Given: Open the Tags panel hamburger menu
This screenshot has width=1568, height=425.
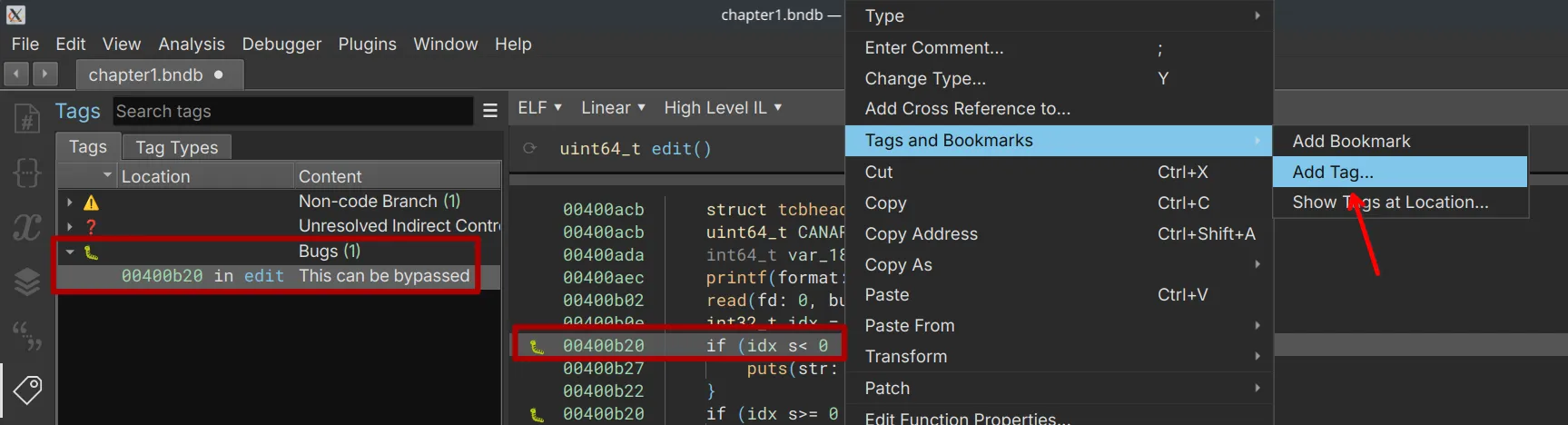Looking at the screenshot, I should [x=490, y=111].
